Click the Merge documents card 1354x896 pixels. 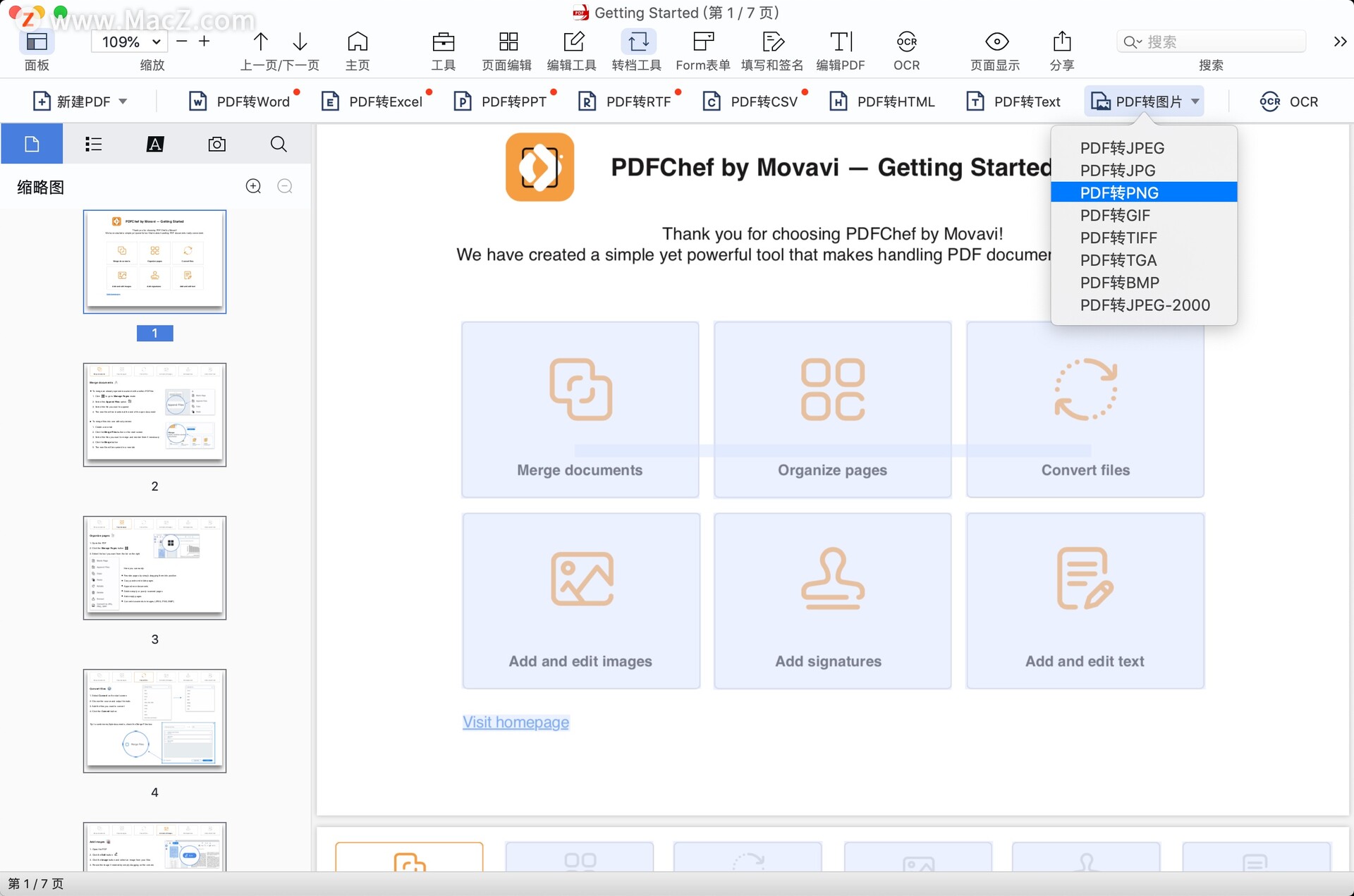pos(580,410)
